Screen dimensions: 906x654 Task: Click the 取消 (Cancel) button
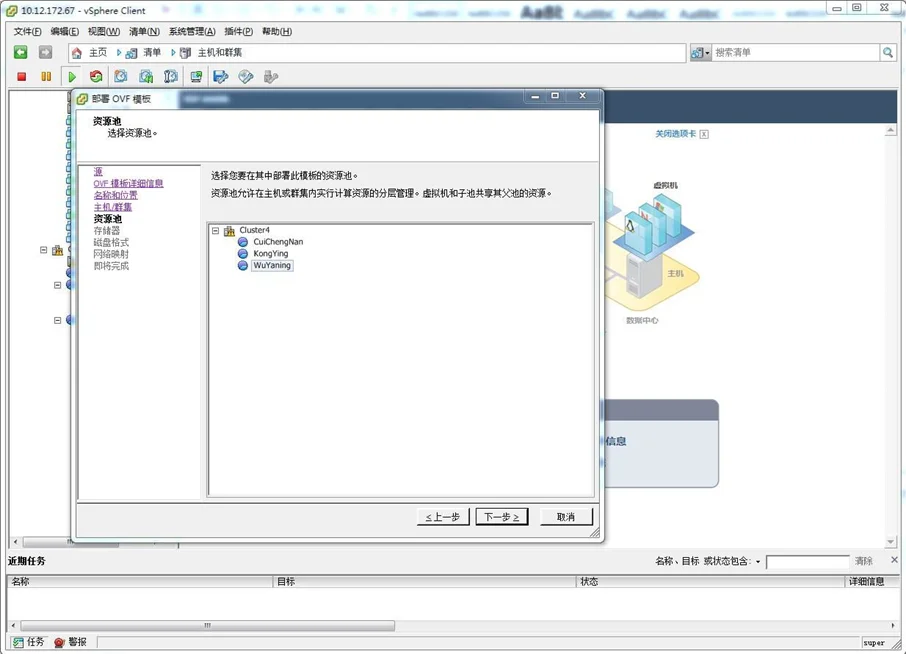[566, 517]
